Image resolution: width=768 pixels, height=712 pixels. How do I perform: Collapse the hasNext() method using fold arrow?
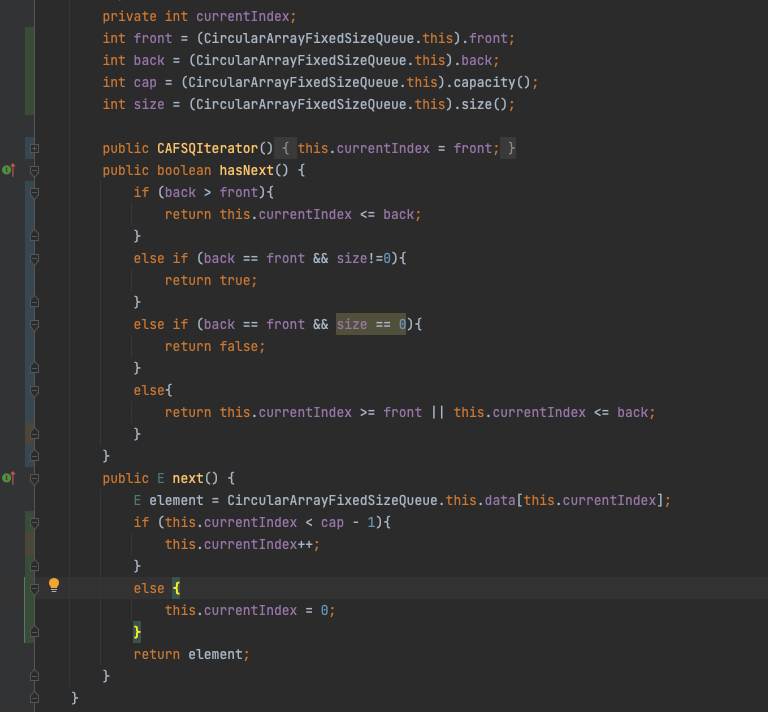click(x=34, y=171)
